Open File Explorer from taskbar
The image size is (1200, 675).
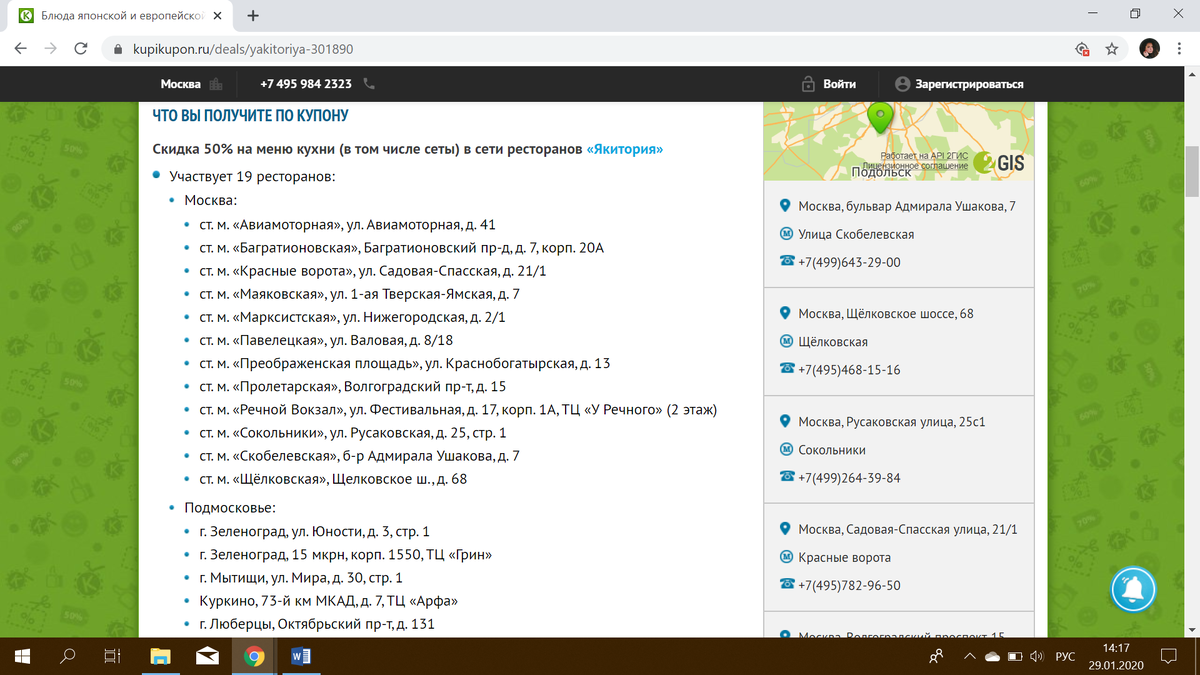pyautogui.click(x=160, y=656)
